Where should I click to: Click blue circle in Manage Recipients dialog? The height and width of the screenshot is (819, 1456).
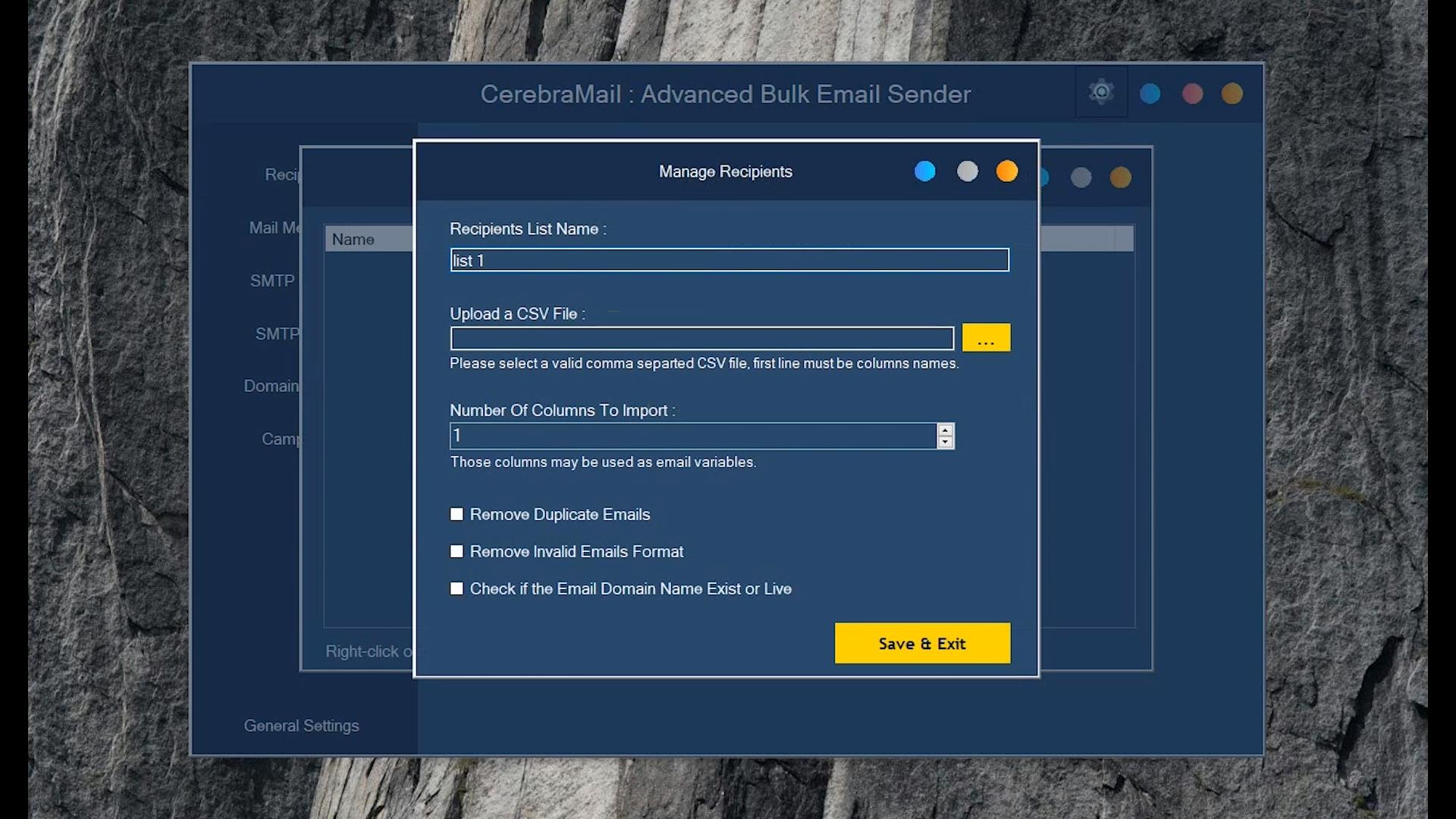tap(924, 171)
